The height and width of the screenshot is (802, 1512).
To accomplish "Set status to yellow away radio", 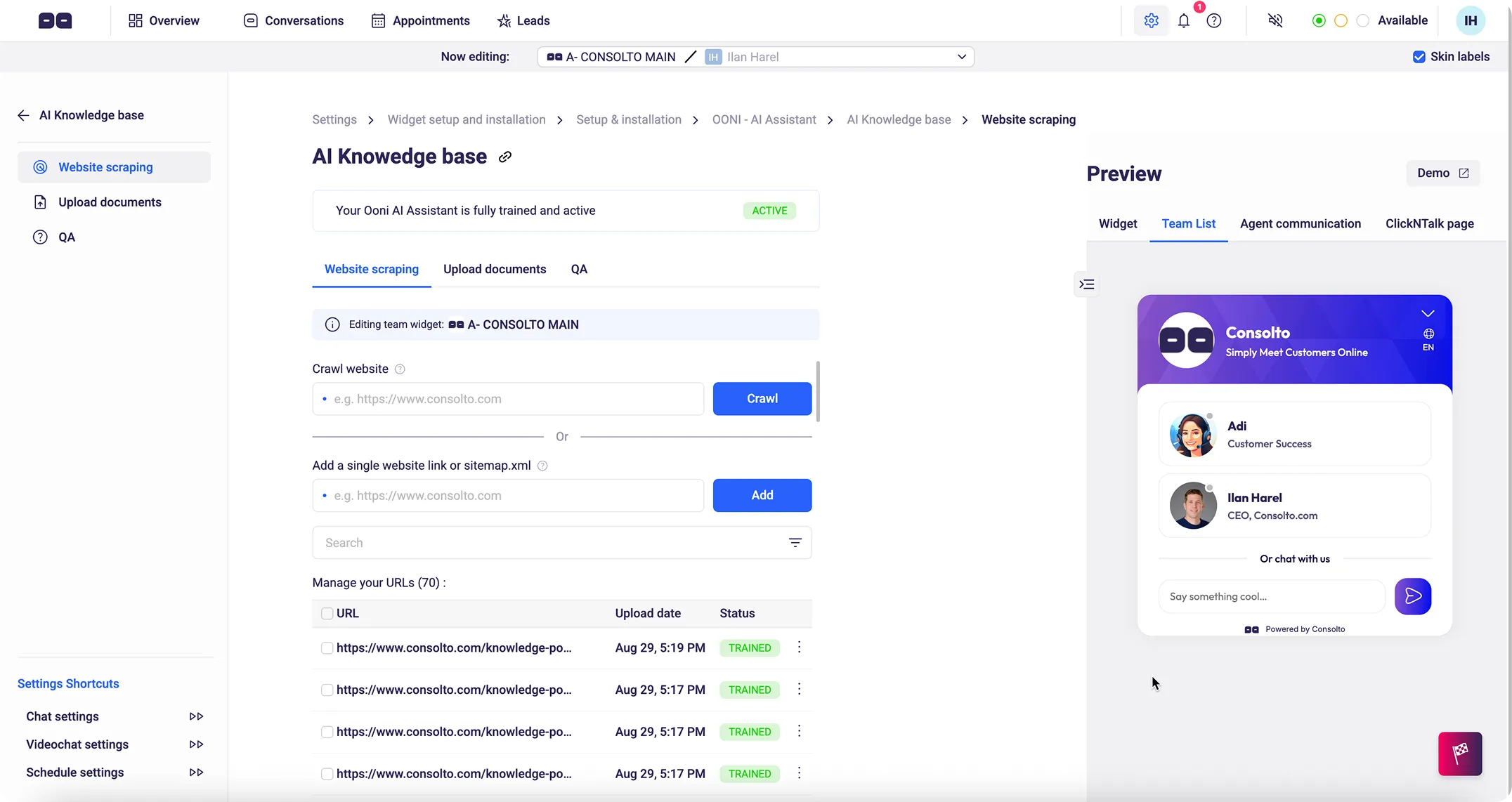I will [x=1341, y=20].
